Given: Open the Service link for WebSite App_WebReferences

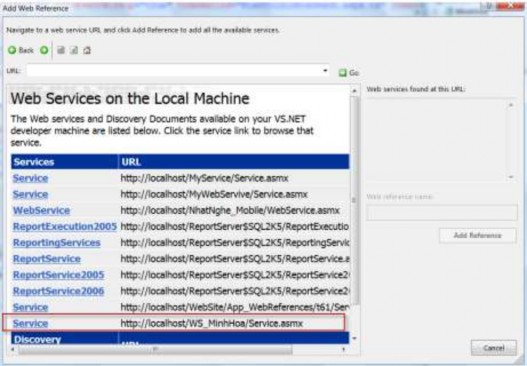Looking at the screenshot, I should coord(30,307).
